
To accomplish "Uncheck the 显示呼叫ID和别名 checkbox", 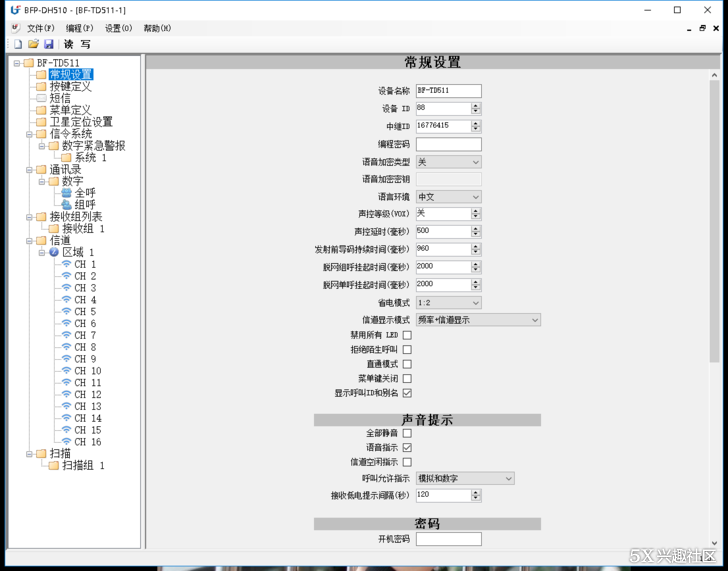I will (x=407, y=393).
